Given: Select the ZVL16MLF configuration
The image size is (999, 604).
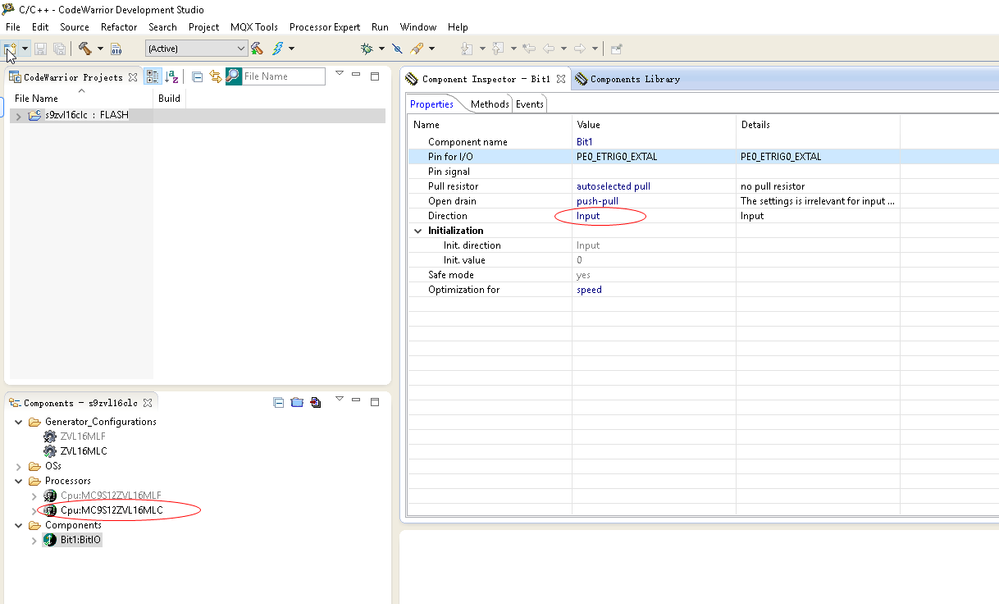Looking at the screenshot, I should 83,436.
